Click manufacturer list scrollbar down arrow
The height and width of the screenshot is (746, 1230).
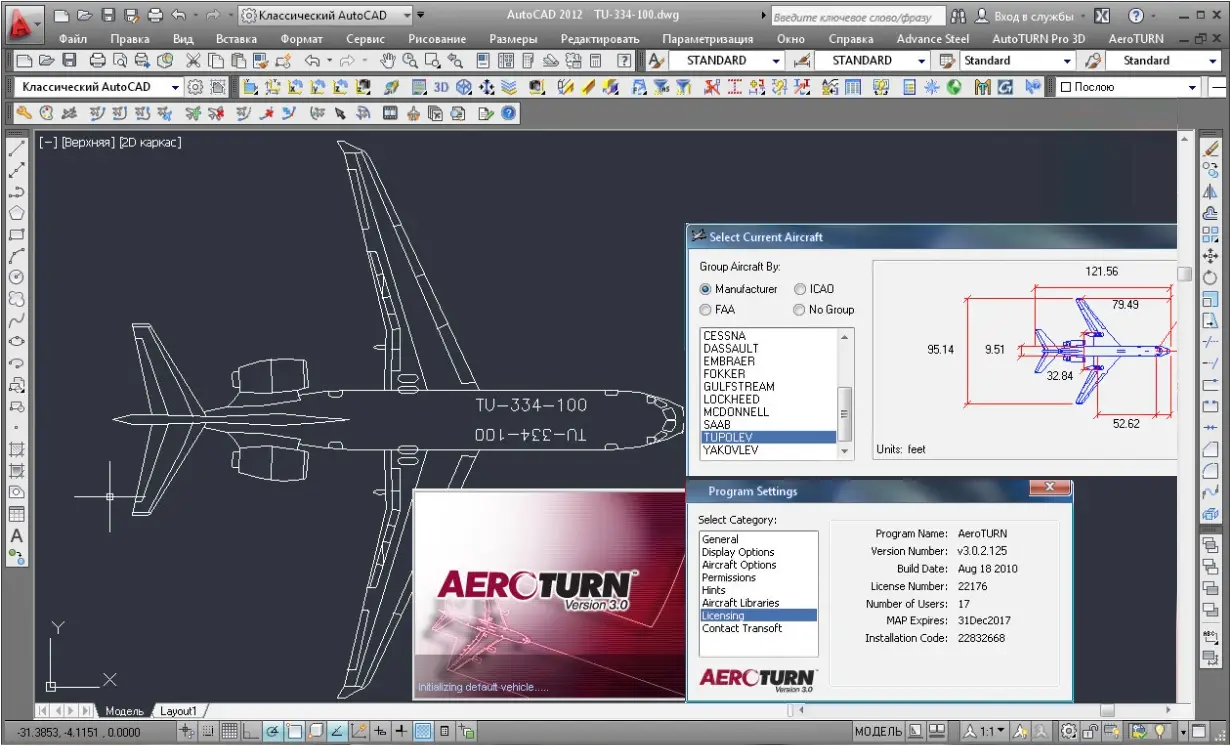[x=845, y=451]
